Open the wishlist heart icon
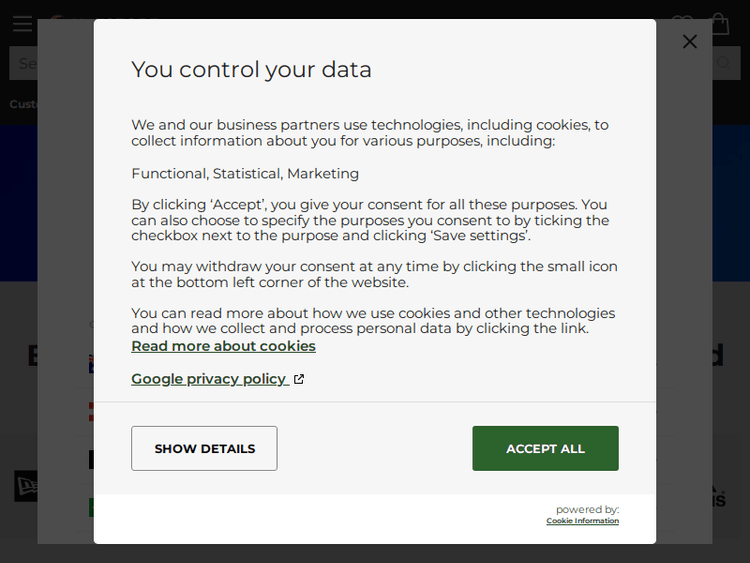The height and width of the screenshot is (563, 750). tap(681, 22)
